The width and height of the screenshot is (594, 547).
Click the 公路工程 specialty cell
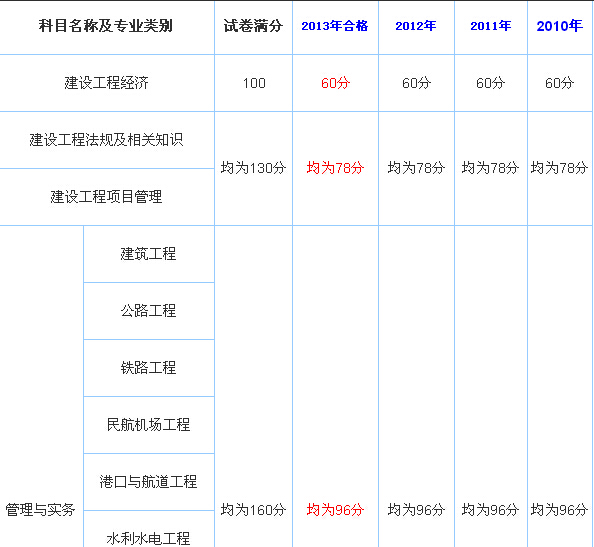[x=148, y=311]
